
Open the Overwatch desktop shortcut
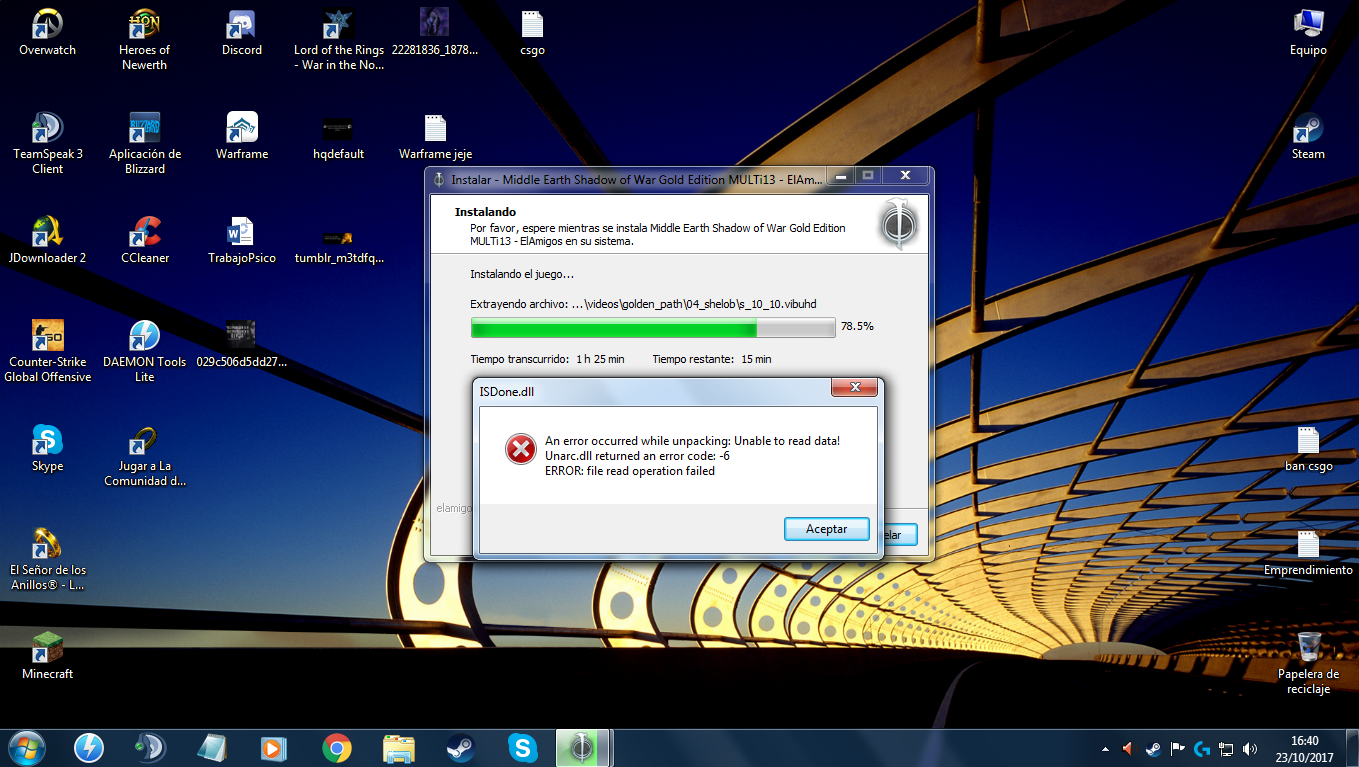click(x=47, y=33)
